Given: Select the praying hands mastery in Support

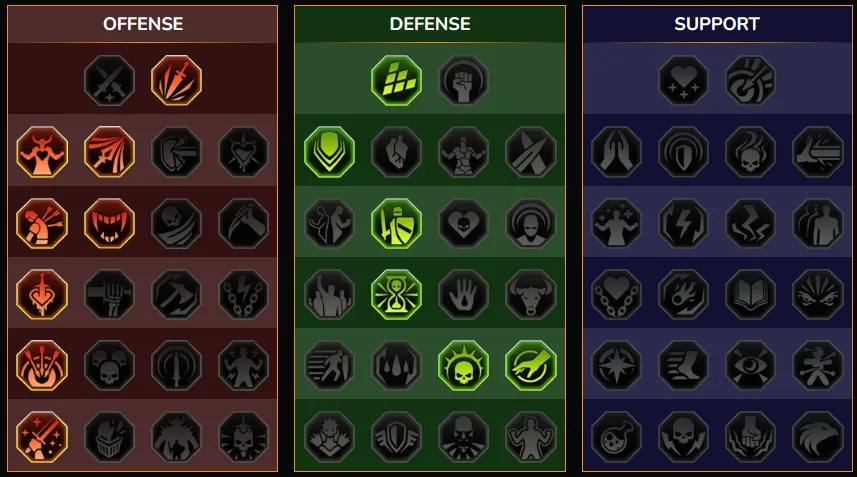Looking at the screenshot, I should pyautogui.click(x=617, y=152).
